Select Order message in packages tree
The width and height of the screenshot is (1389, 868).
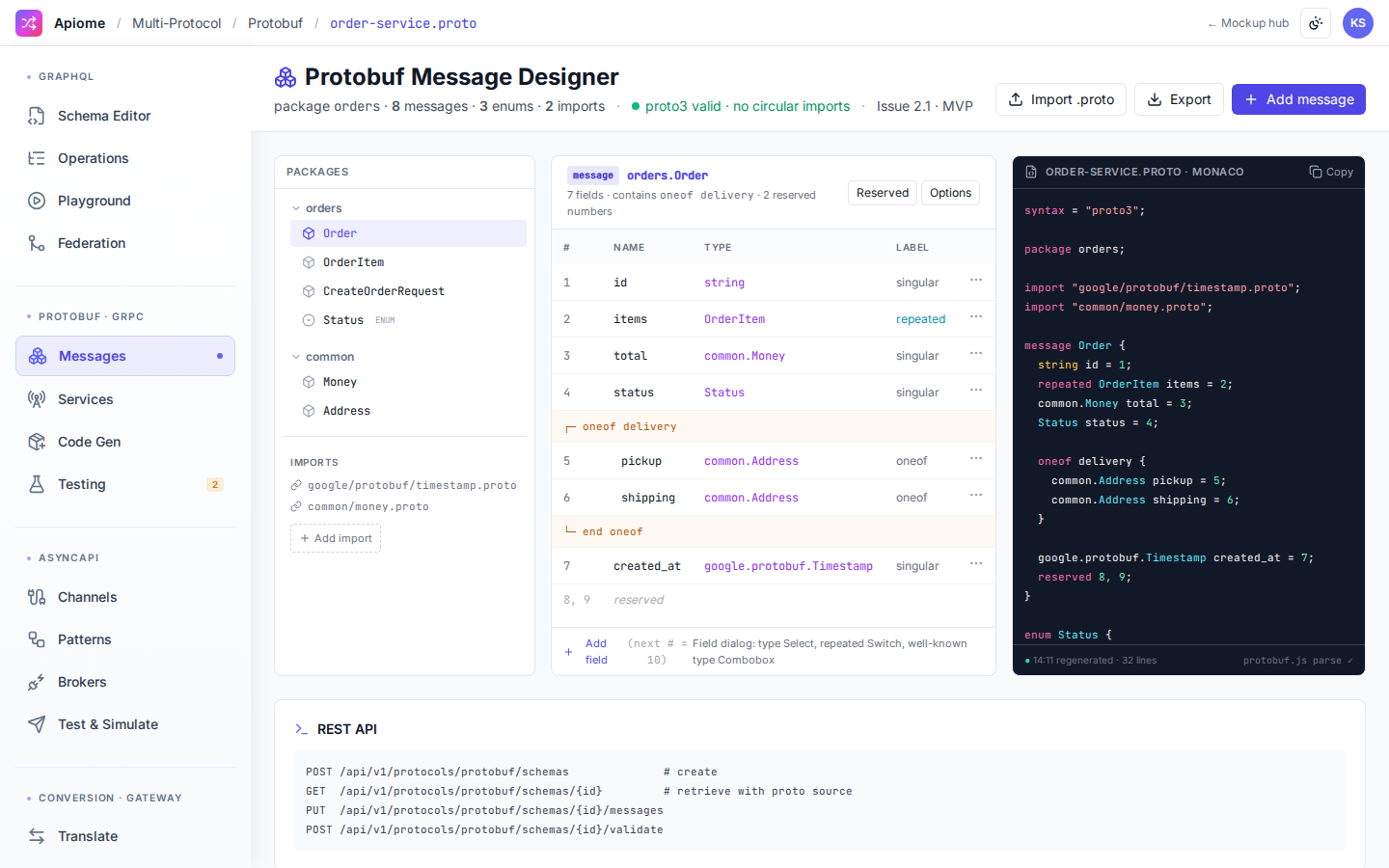point(408,233)
